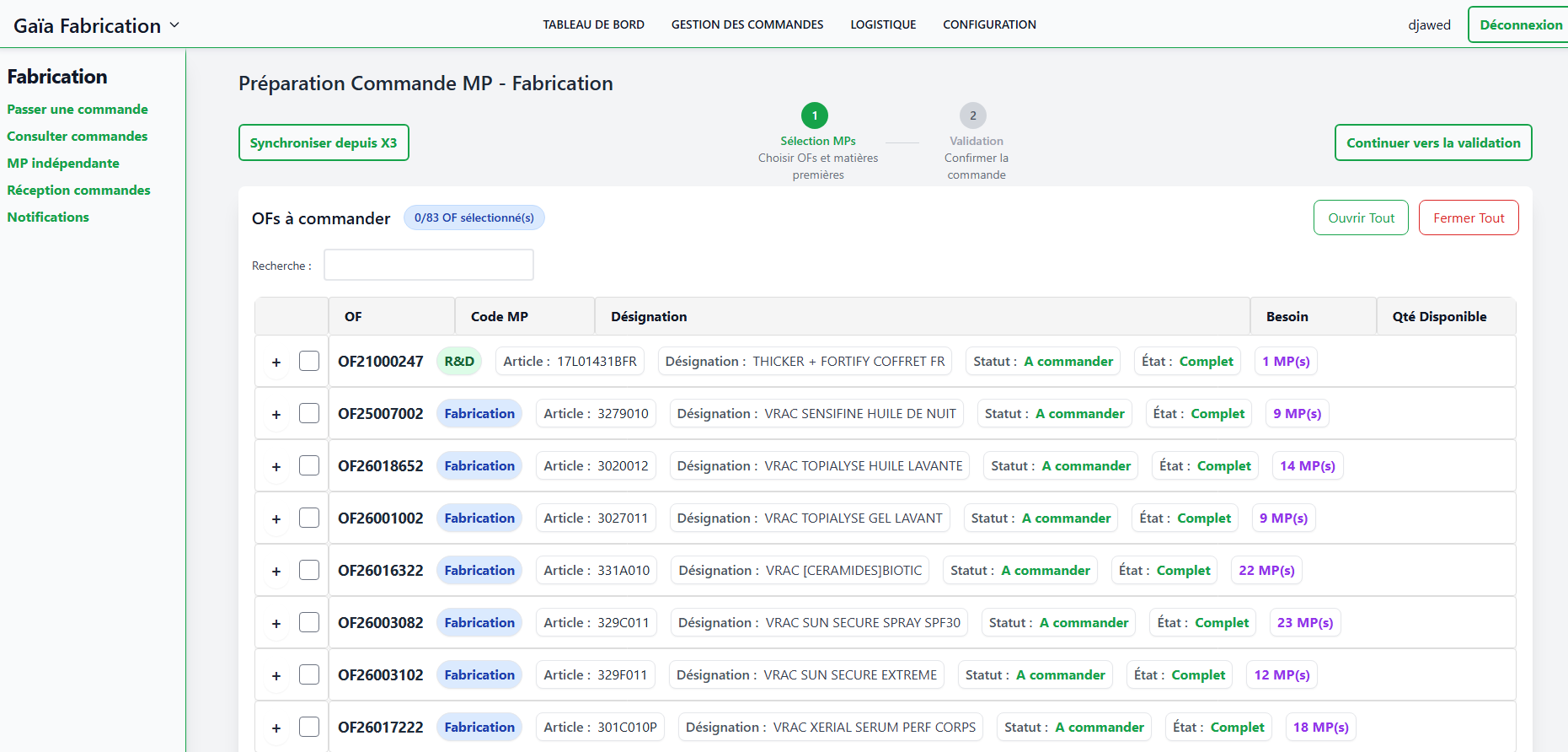The image size is (1568, 752).
Task: Click the 0/83 OF sélectionné(s) badge
Action: 474,218
